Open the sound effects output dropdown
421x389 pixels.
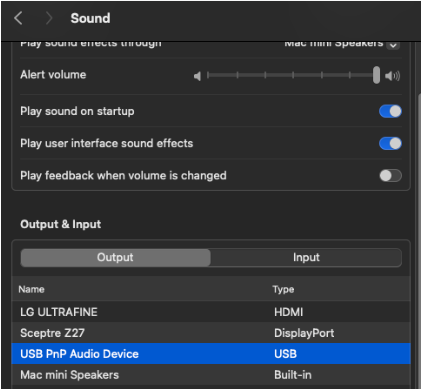(x=393, y=45)
